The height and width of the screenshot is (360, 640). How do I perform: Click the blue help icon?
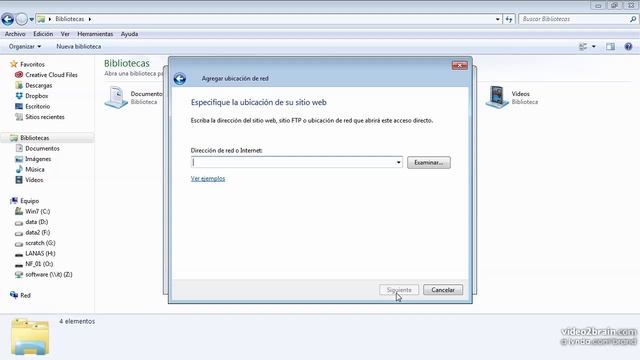(x=628, y=47)
